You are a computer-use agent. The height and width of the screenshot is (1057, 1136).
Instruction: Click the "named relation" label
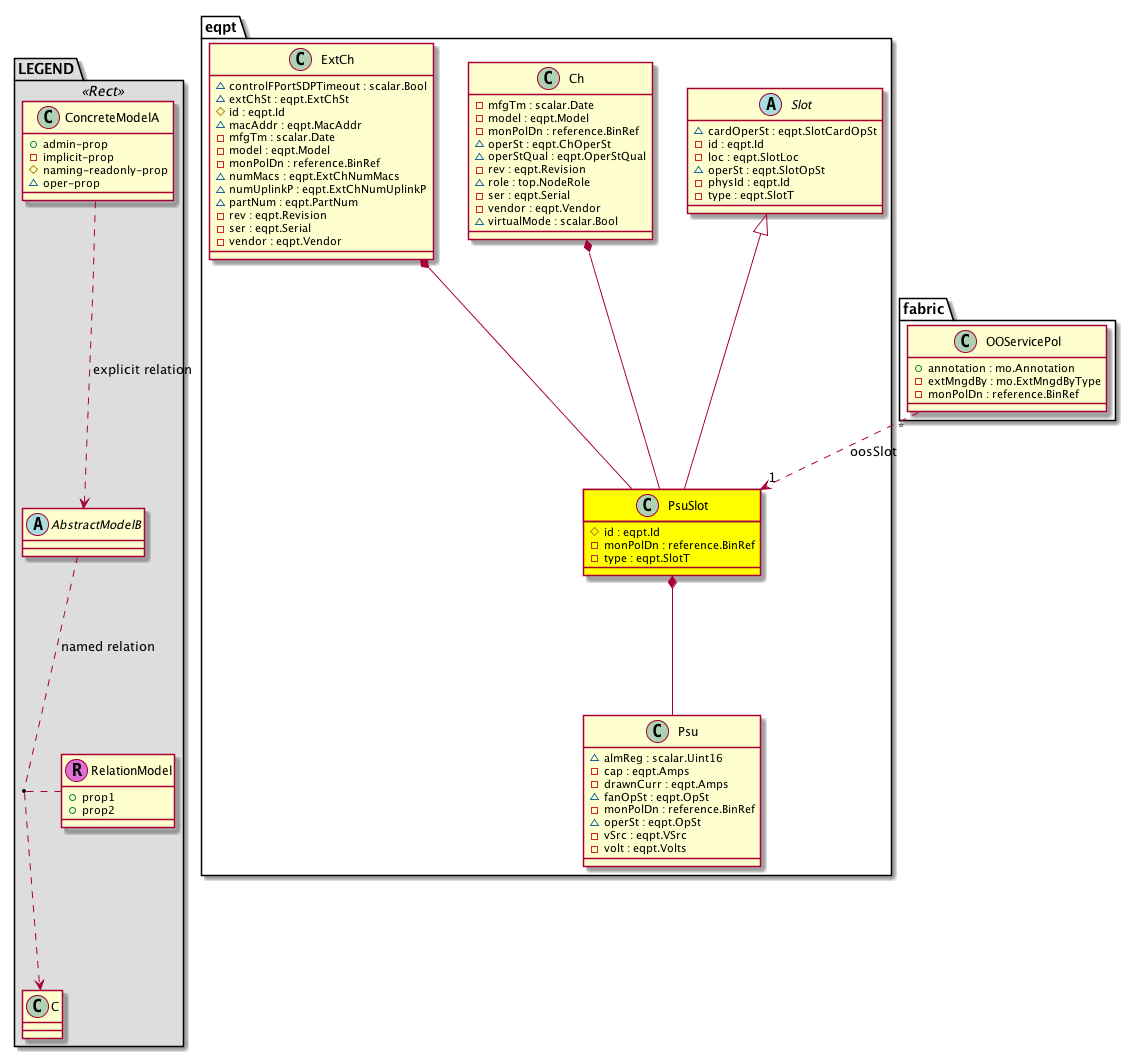click(x=108, y=647)
